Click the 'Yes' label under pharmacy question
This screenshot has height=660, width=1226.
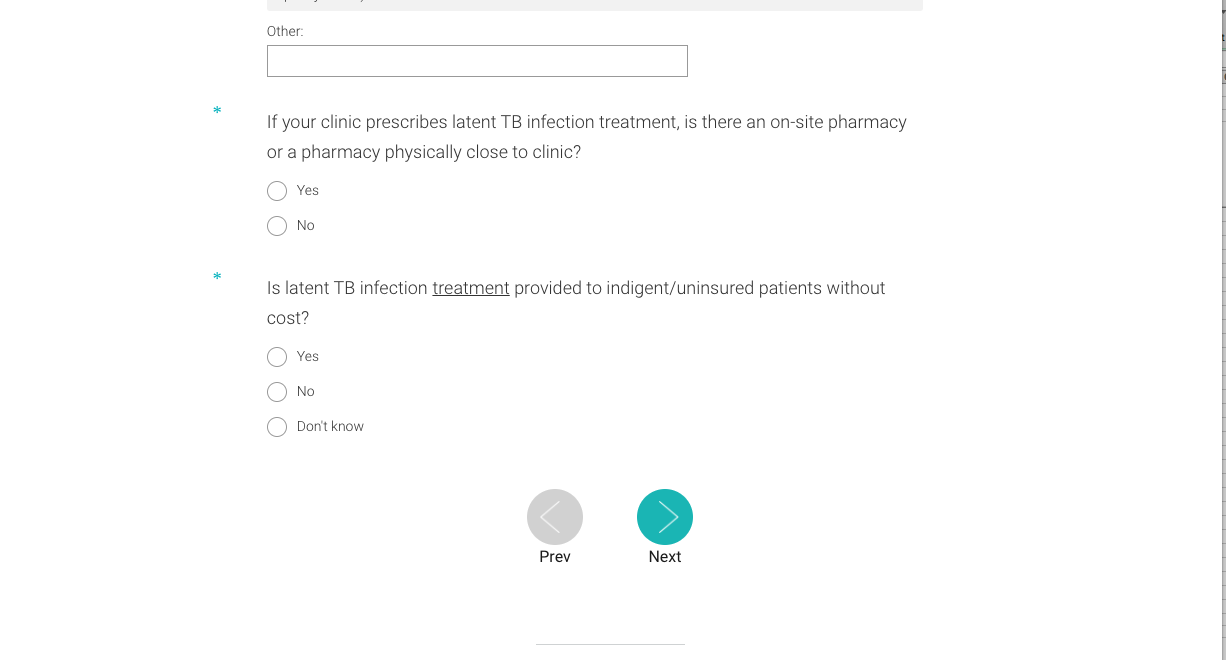pyautogui.click(x=308, y=191)
